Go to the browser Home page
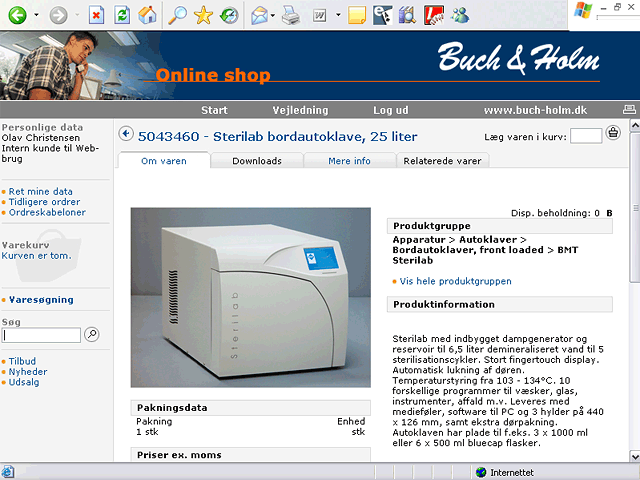The image size is (640, 480). pos(147,16)
